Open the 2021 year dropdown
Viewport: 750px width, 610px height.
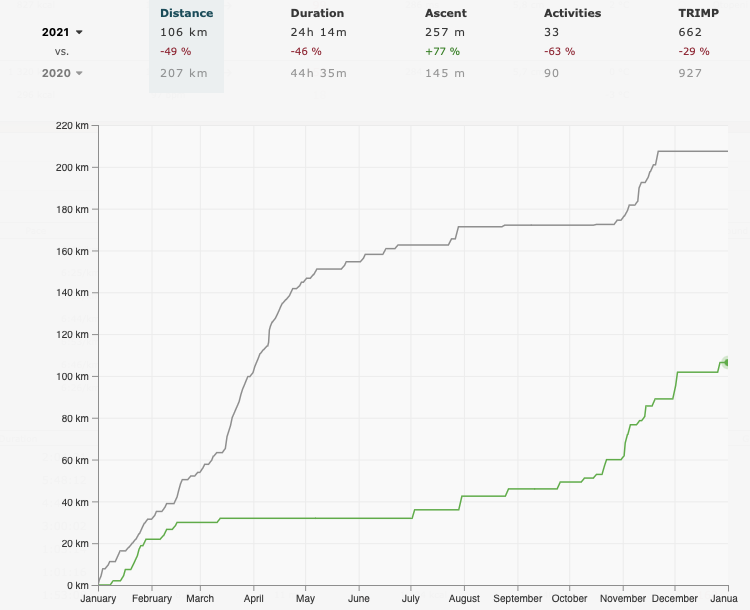point(62,32)
